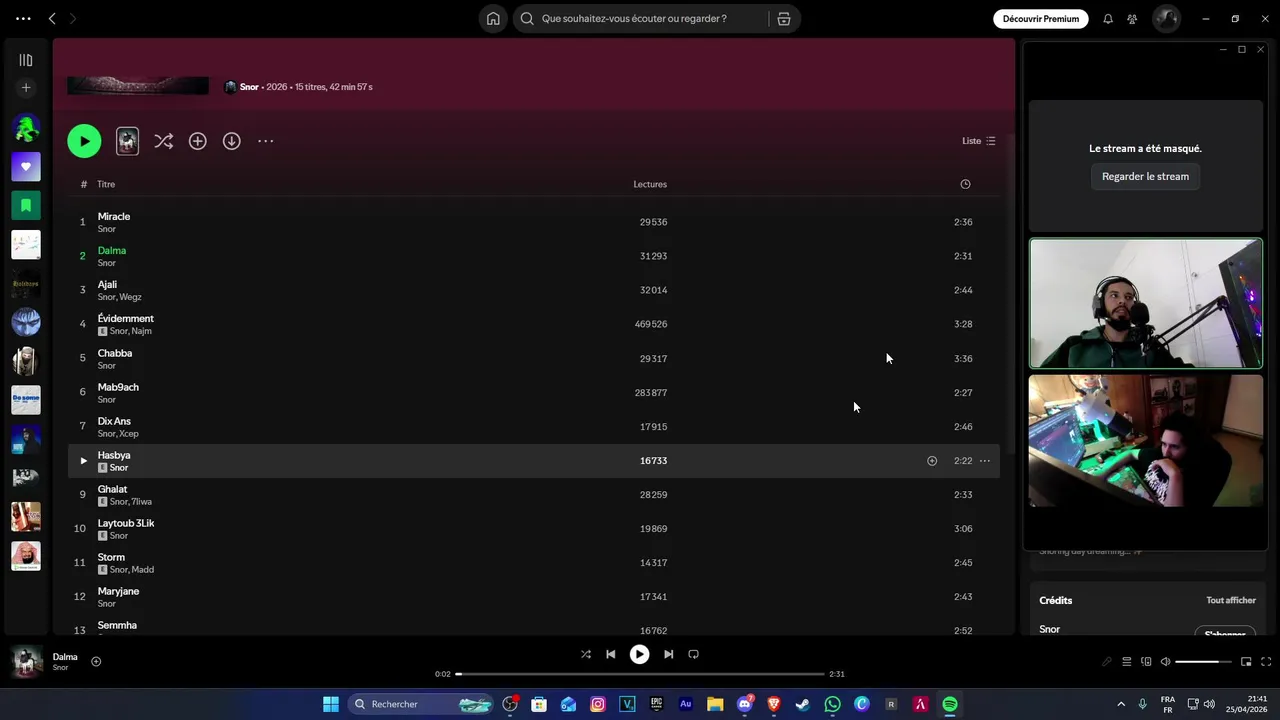1280x720 pixels.
Task: Open Liked Songs heart playlist
Action: tap(26, 166)
